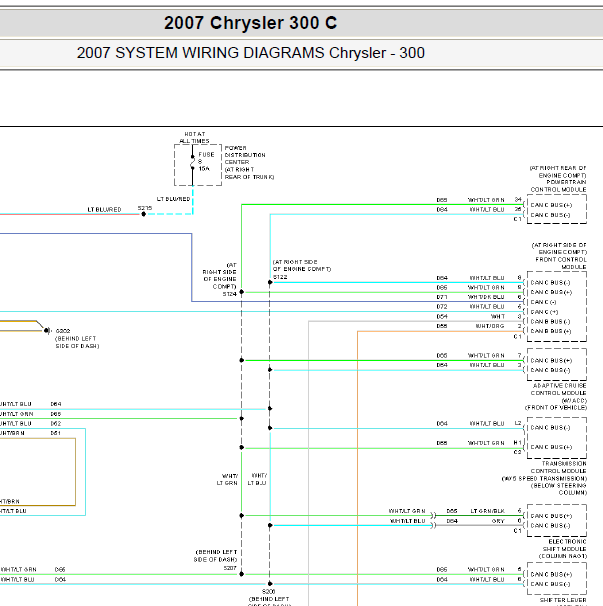Click the "HOT AT ALL TIMES" label
Screen dimensions: 603x606
point(194,138)
